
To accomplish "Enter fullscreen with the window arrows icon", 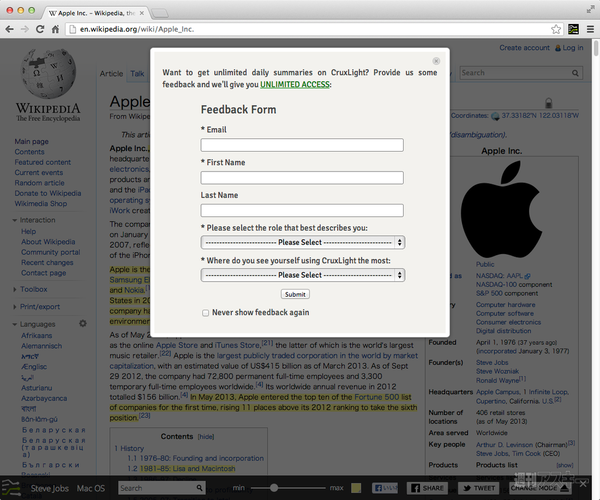I will 590,10.
